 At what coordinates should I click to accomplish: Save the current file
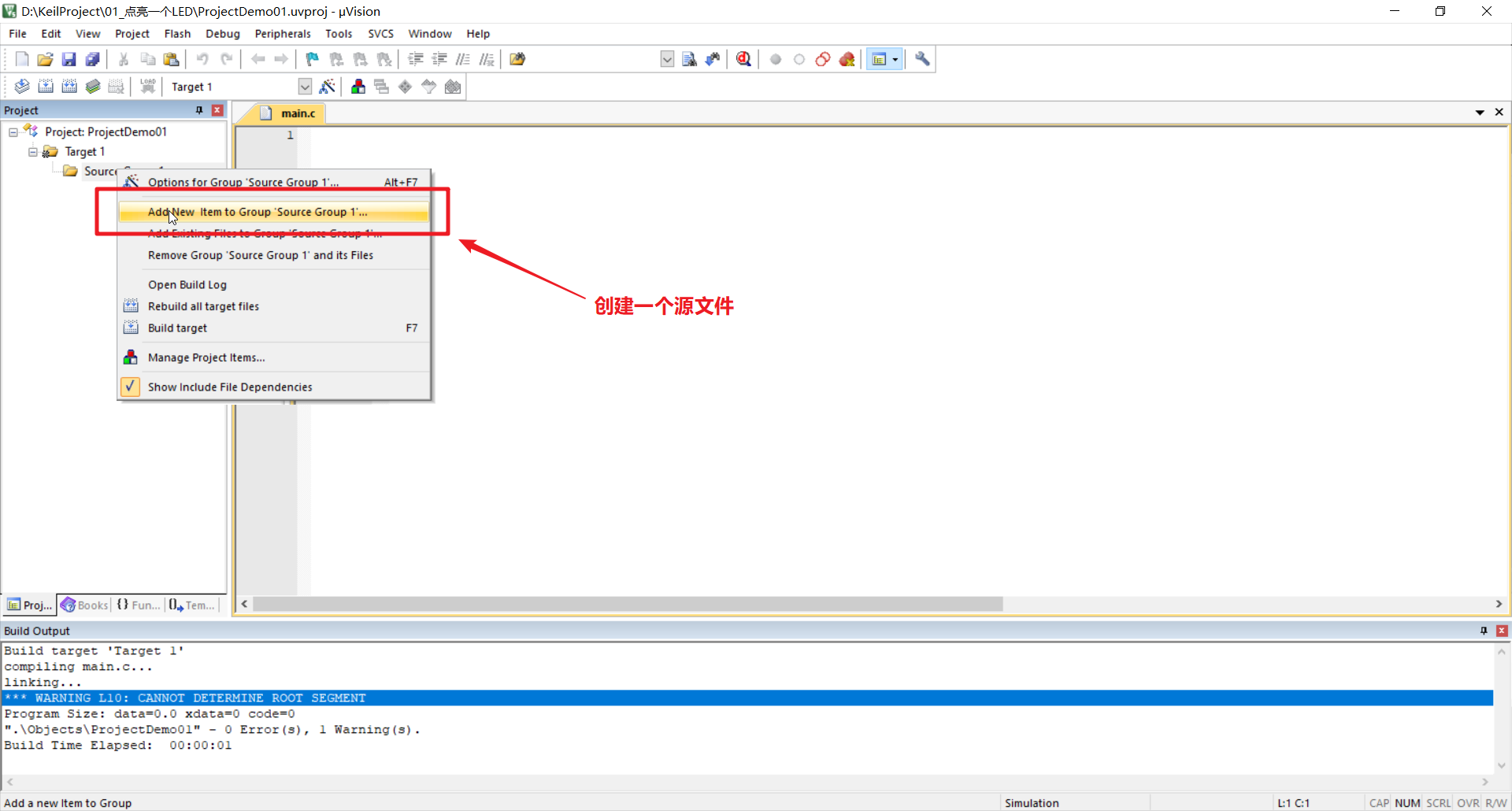[x=69, y=59]
